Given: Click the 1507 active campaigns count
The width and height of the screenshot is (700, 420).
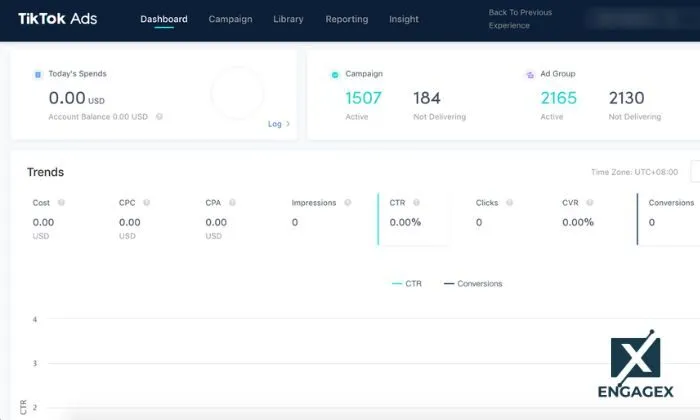Looking at the screenshot, I should pos(364,98).
